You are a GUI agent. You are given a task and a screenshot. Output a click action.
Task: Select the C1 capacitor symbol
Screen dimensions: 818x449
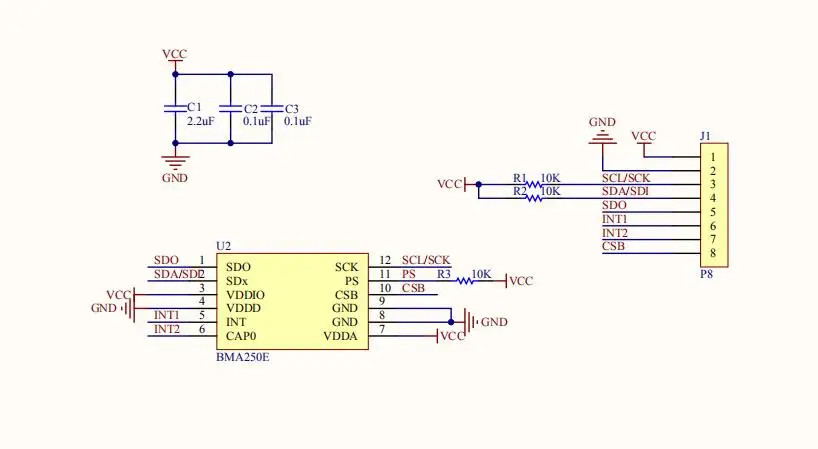(175, 108)
